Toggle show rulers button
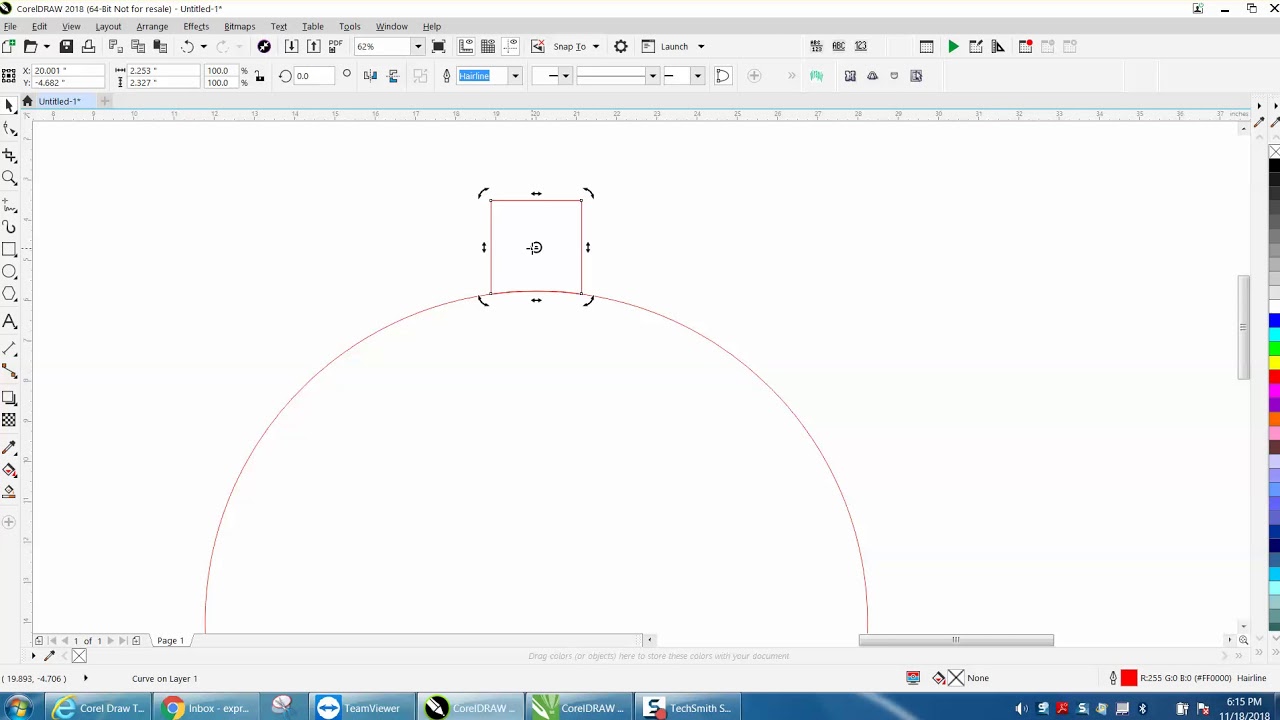 466,47
